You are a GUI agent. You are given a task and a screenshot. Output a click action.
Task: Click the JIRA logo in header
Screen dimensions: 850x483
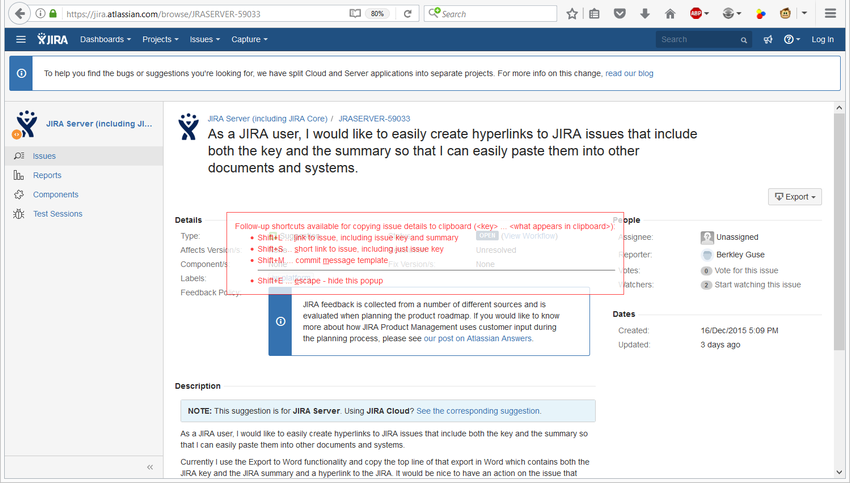pyautogui.click(x=53, y=39)
